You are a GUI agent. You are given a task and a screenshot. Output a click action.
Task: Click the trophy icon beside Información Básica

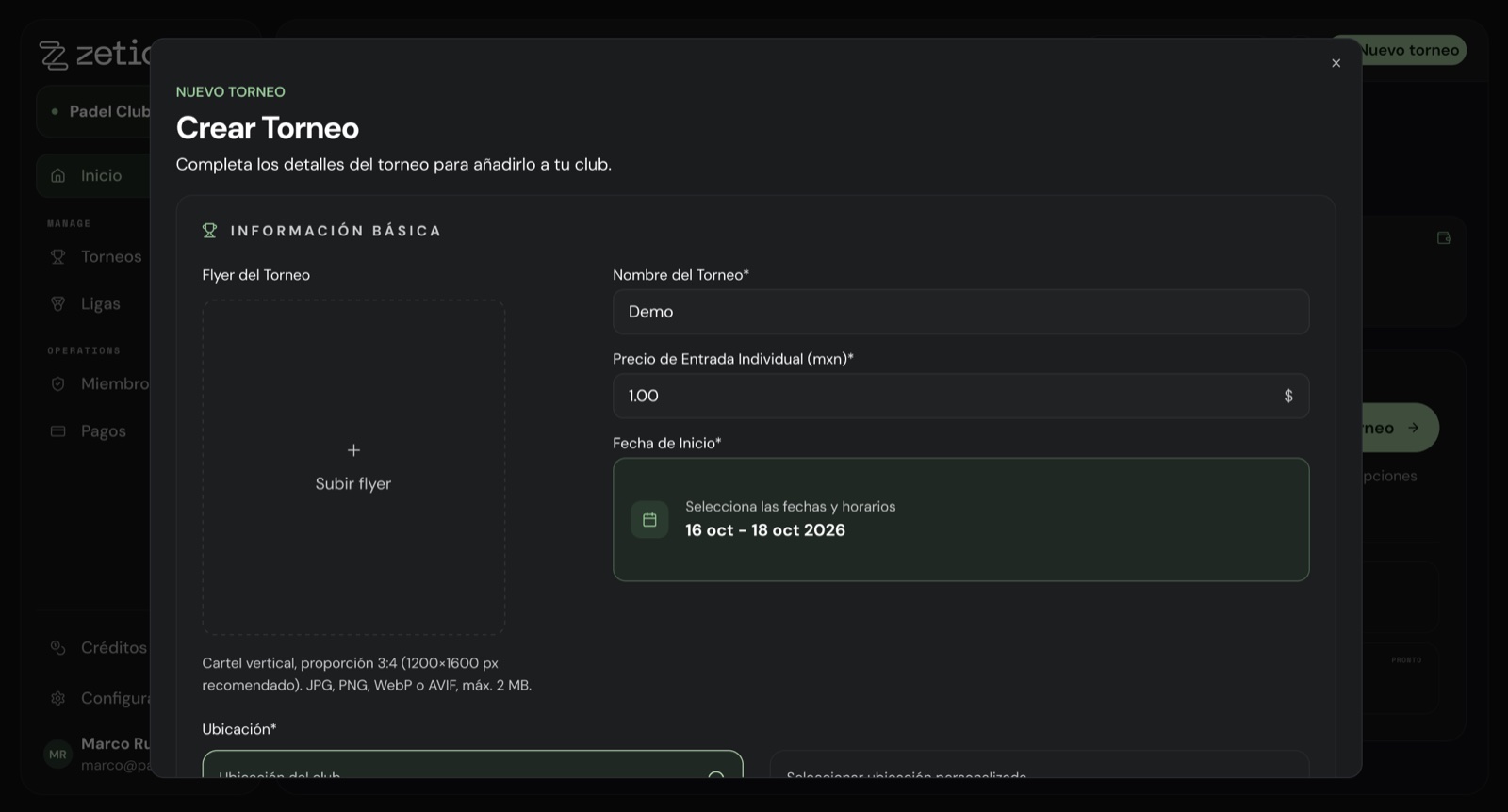point(210,230)
